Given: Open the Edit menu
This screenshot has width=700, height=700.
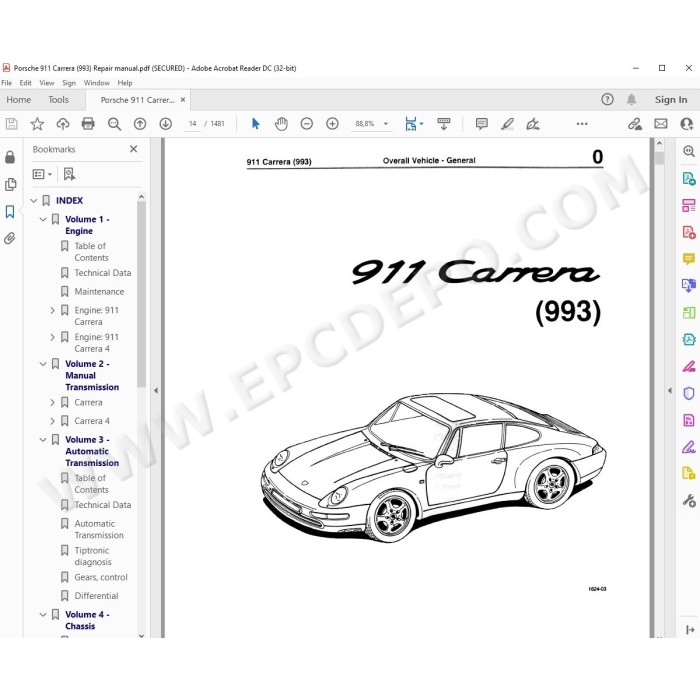Looking at the screenshot, I should coord(25,83).
